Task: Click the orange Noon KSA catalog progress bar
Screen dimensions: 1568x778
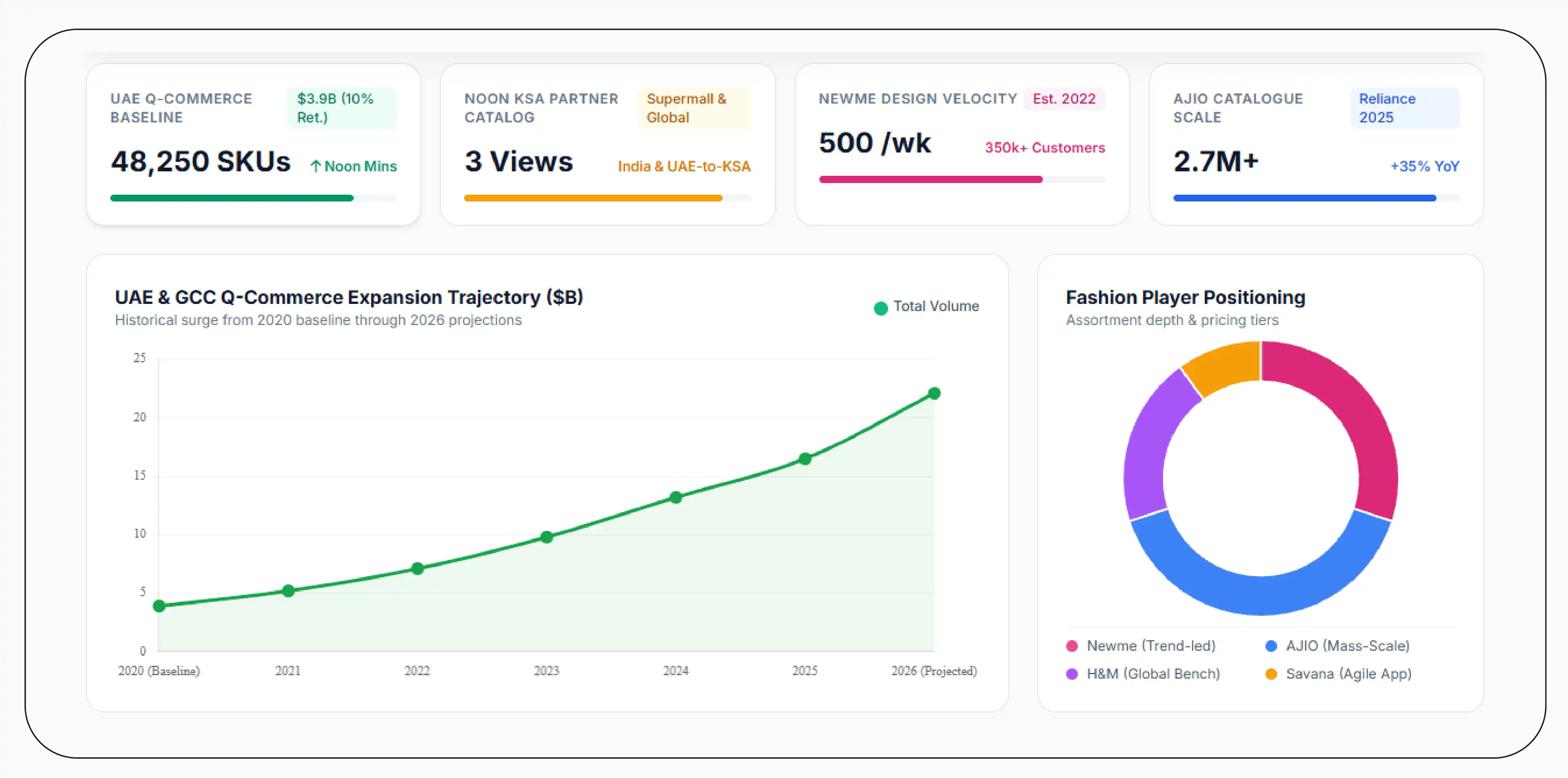Action: click(607, 198)
